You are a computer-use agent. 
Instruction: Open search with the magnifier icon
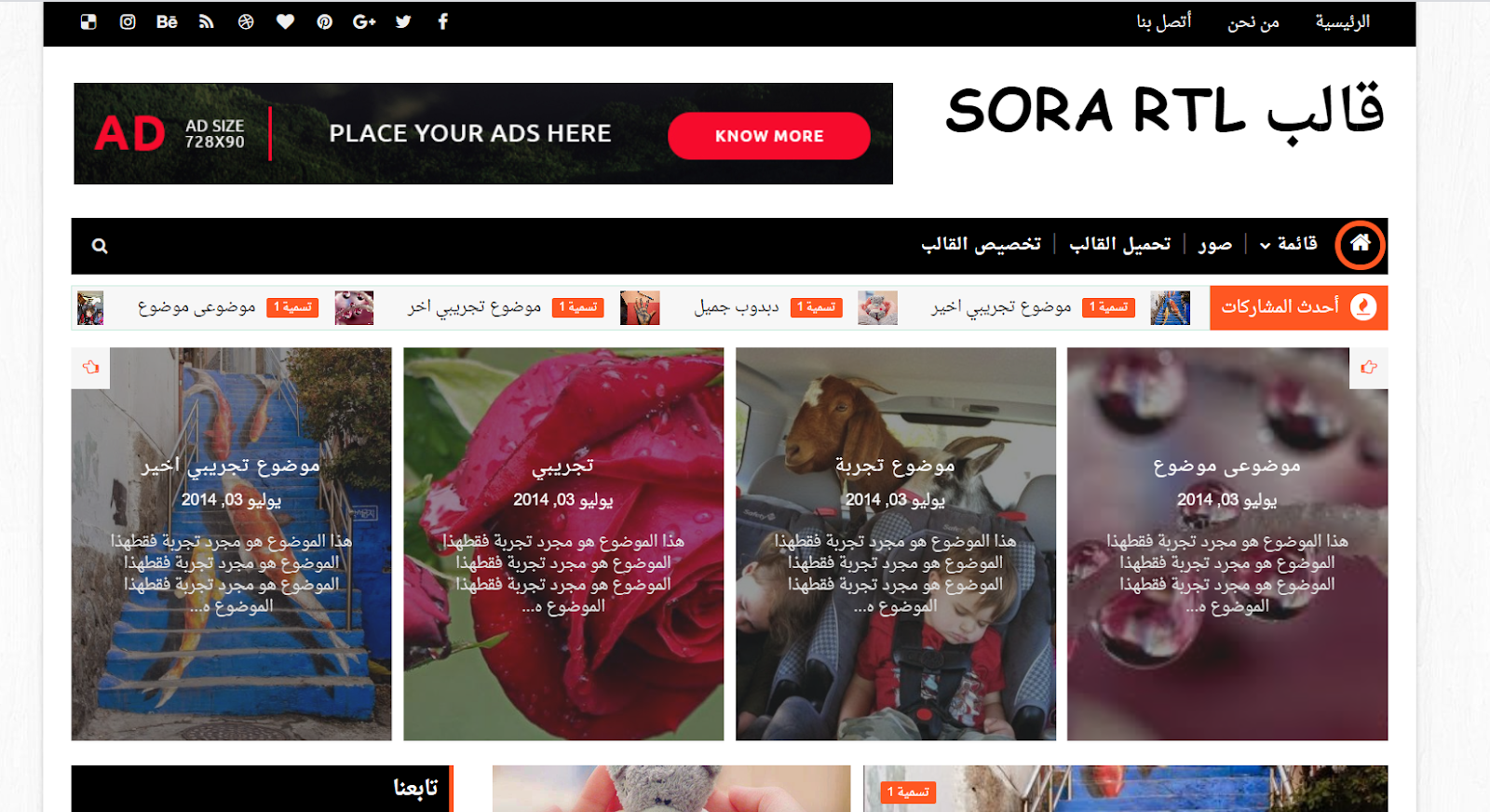click(100, 246)
